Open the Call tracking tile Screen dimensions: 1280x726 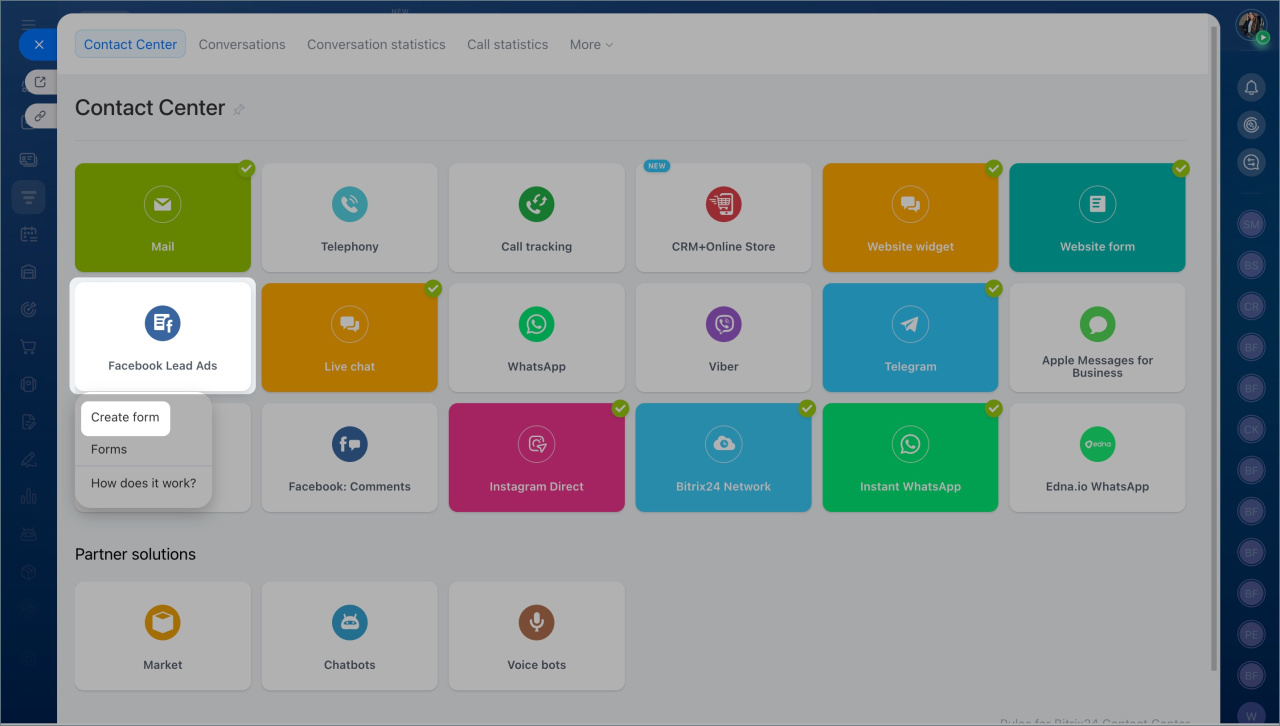coord(536,218)
